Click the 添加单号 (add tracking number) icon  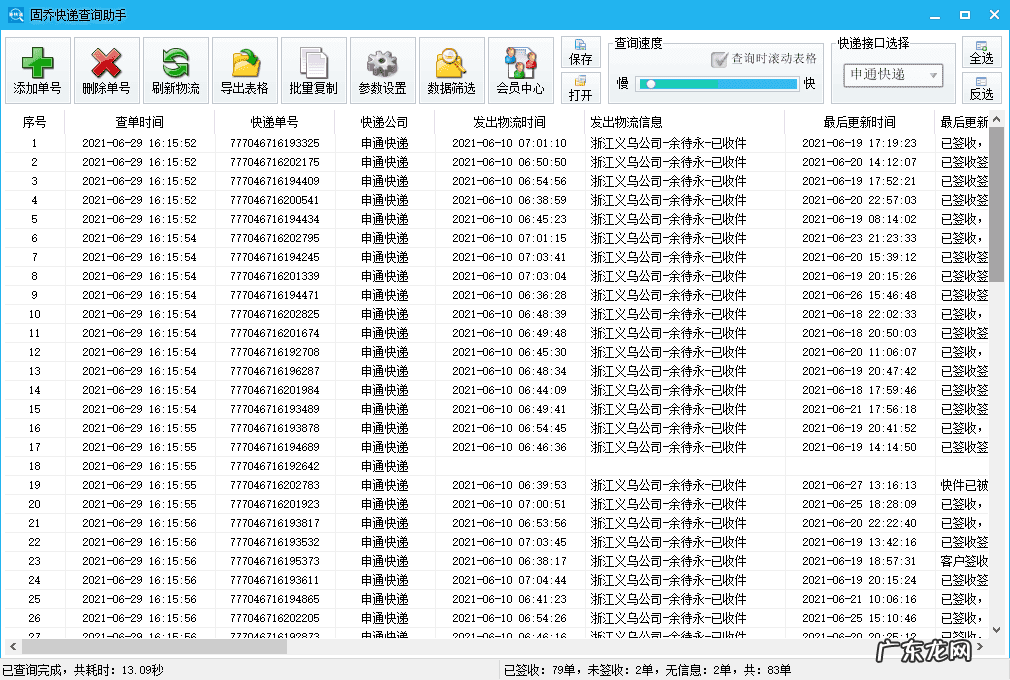[x=37, y=68]
